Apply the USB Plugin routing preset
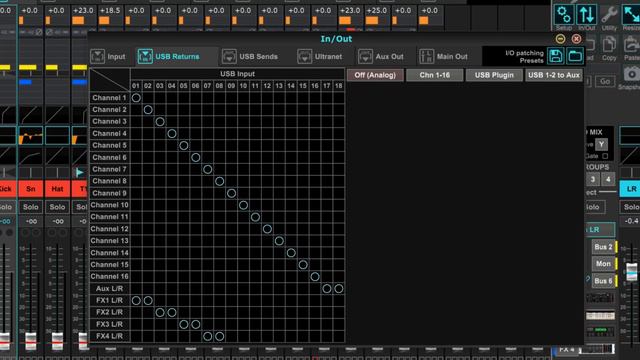The width and height of the screenshot is (640, 360). [x=494, y=75]
